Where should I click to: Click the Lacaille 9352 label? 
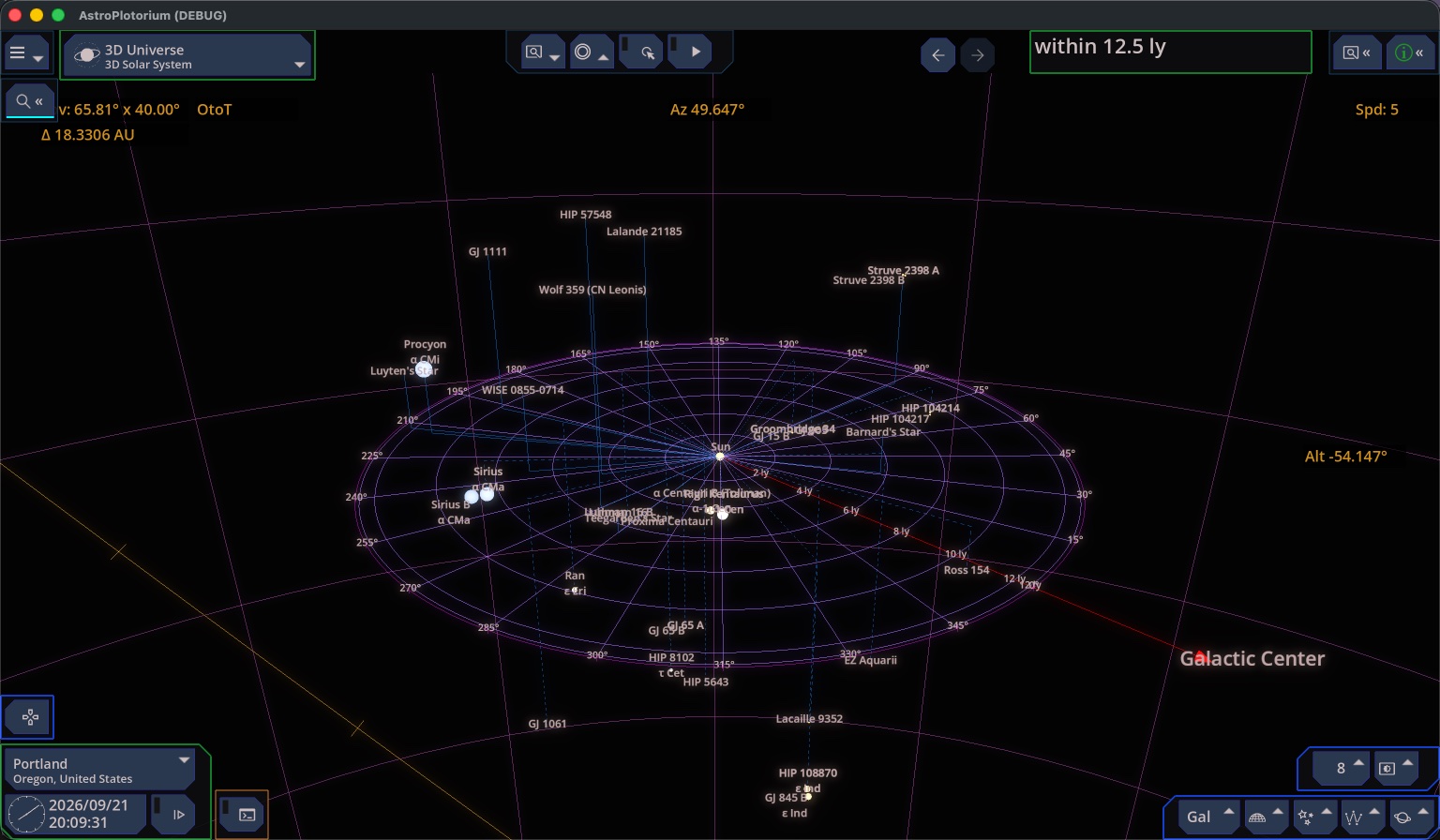click(809, 719)
